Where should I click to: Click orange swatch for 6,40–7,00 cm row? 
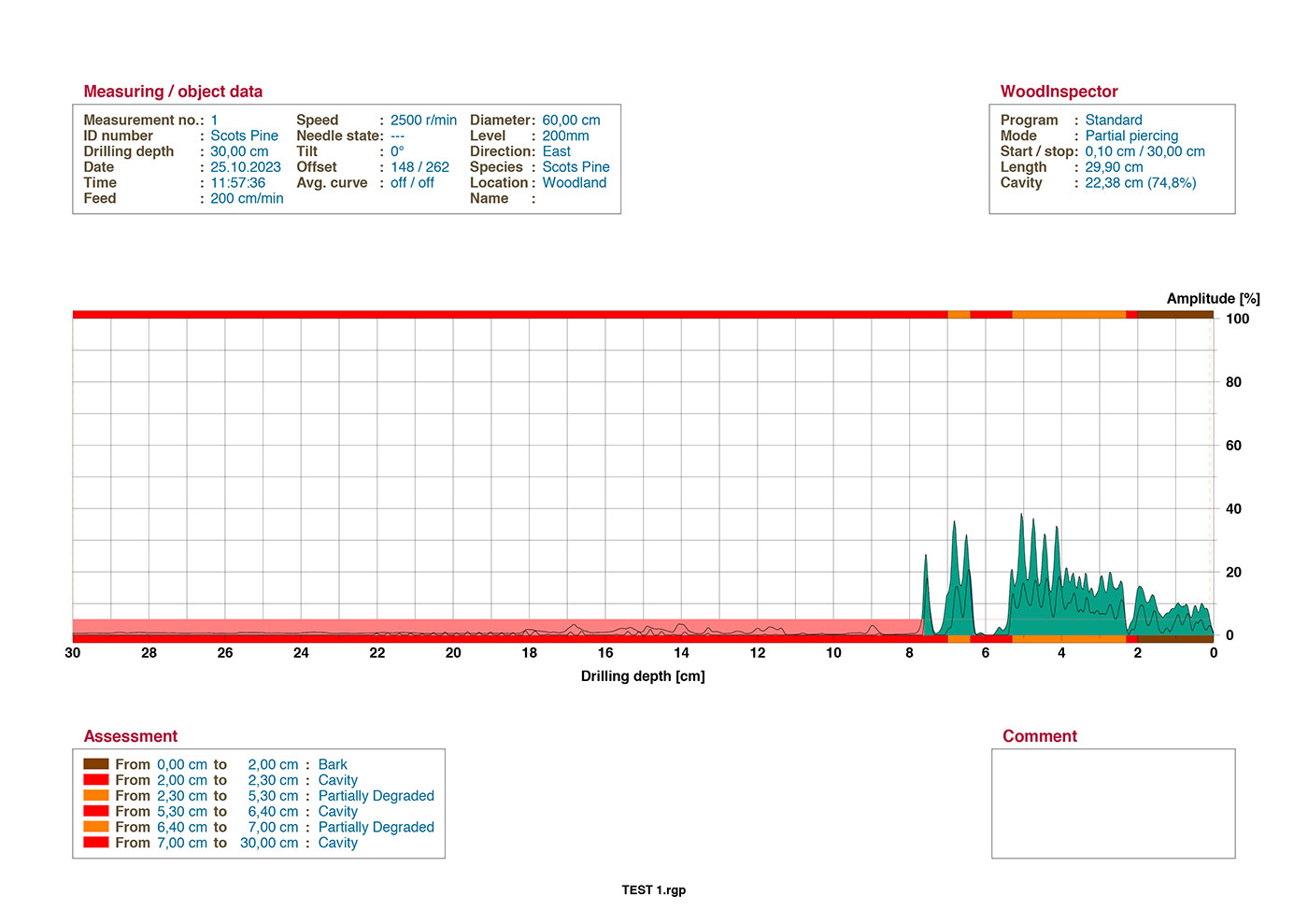pos(95,827)
